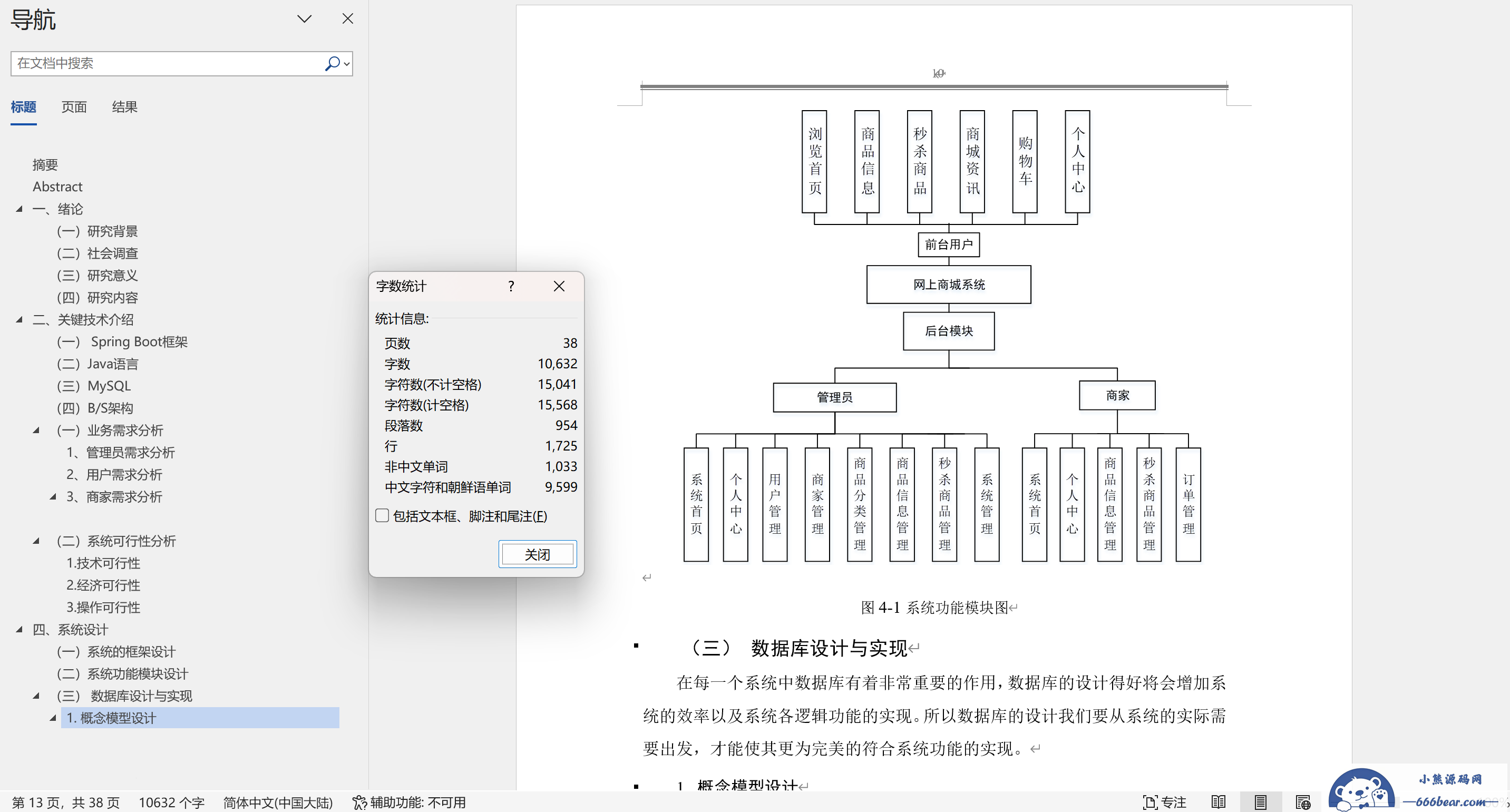Toggle include textboxes, footnotes and endnotes checkbox
The height and width of the screenshot is (812, 1510).
click(382, 515)
